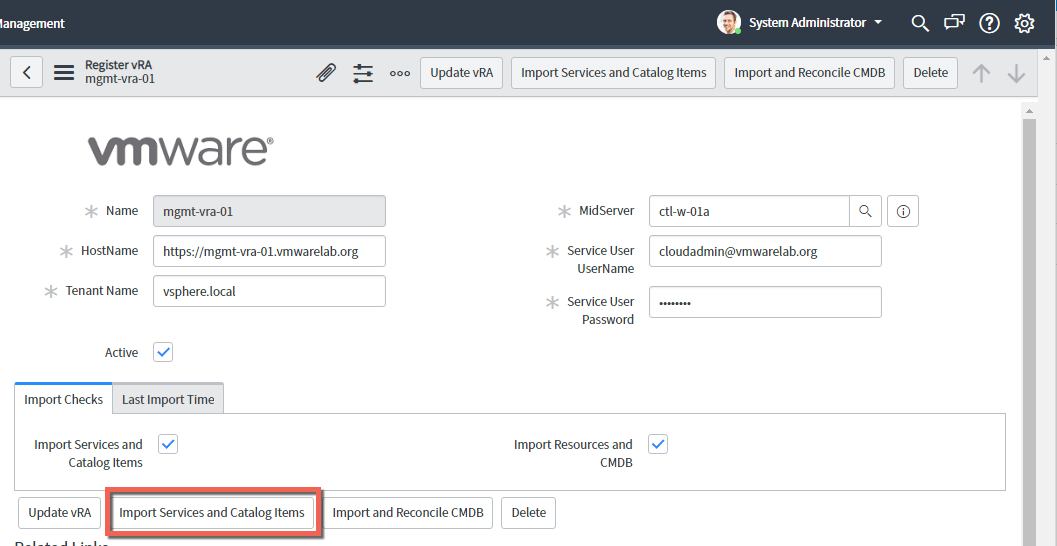Open global search magnifier icon

pos(920,23)
